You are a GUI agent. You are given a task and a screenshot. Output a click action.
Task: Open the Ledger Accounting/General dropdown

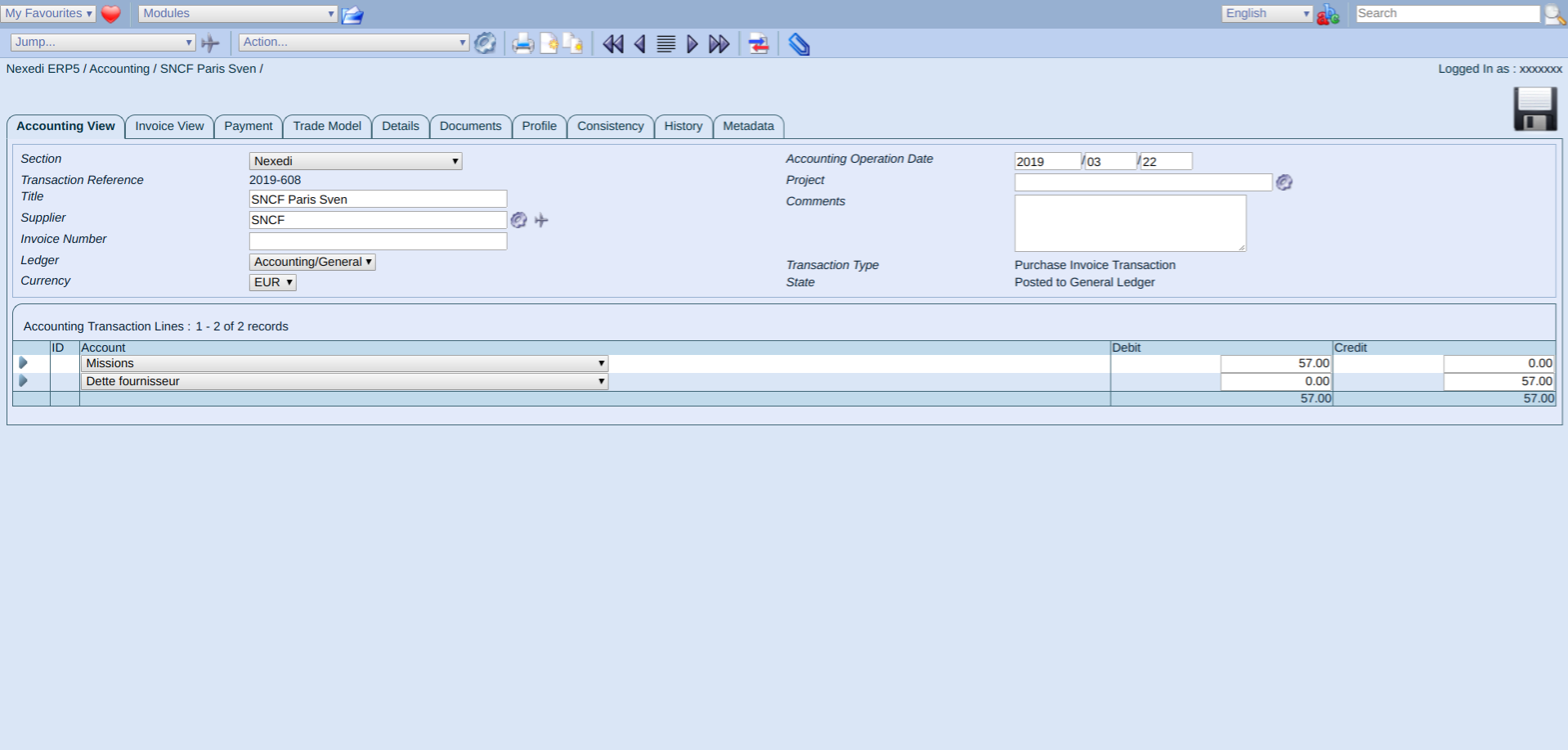click(312, 262)
